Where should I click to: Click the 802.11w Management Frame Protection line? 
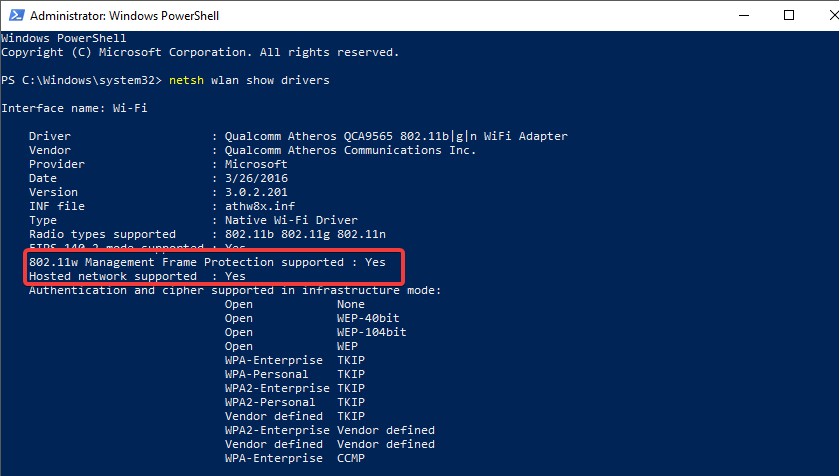tap(207, 262)
